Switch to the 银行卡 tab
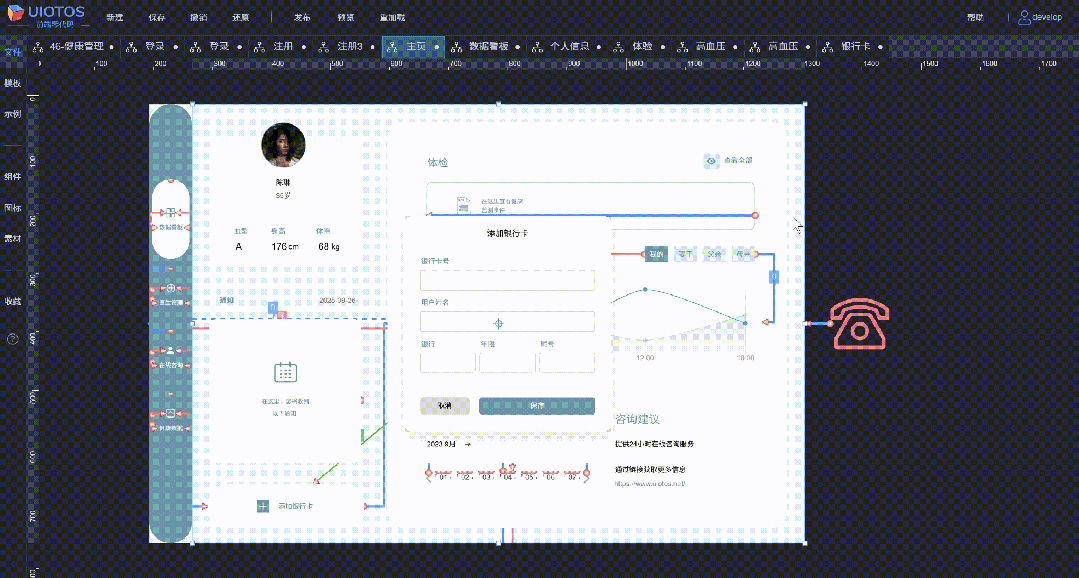The image size is (1079, 578). tap(852, 47)
